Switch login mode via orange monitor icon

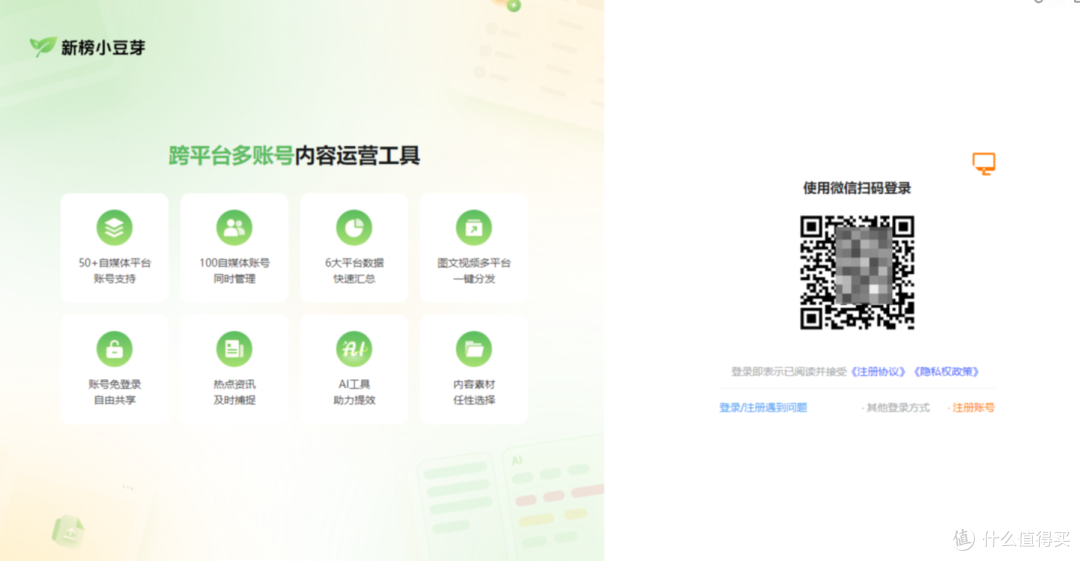[x=984, y=164]
